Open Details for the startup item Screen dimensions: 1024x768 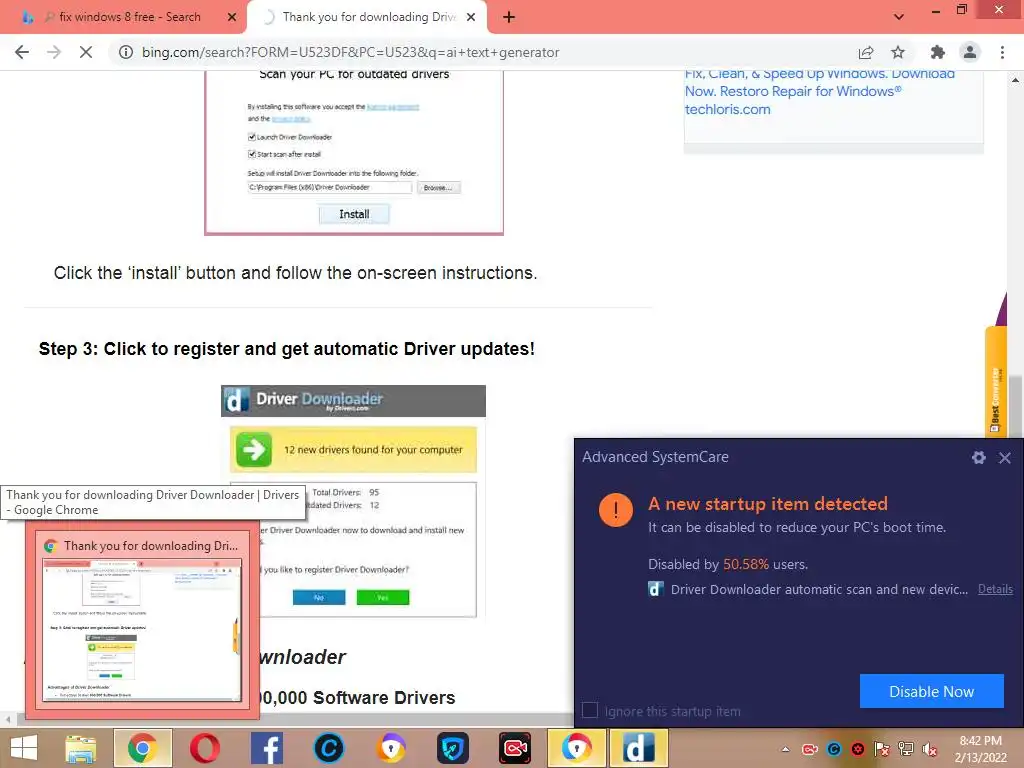[995, 589]
